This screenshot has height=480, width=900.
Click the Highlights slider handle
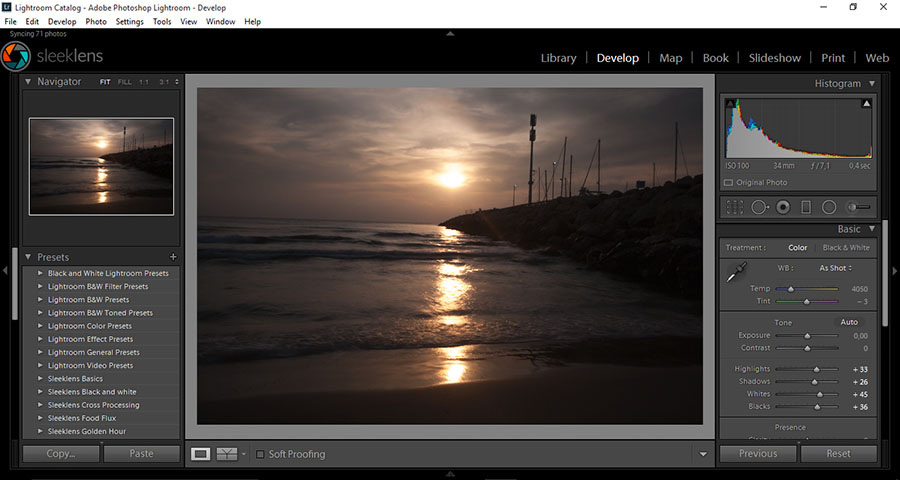pos(816,369)
